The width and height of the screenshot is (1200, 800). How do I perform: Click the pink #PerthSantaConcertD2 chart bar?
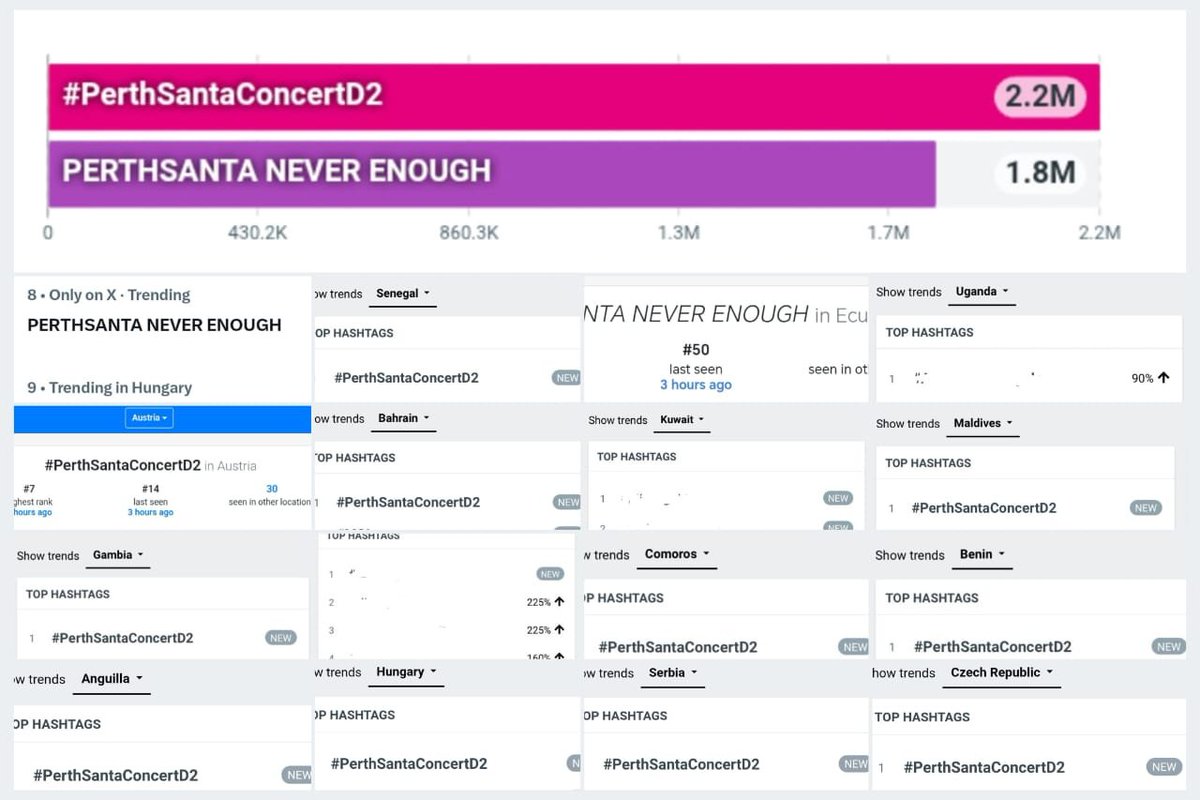click(x=573, y=97)
